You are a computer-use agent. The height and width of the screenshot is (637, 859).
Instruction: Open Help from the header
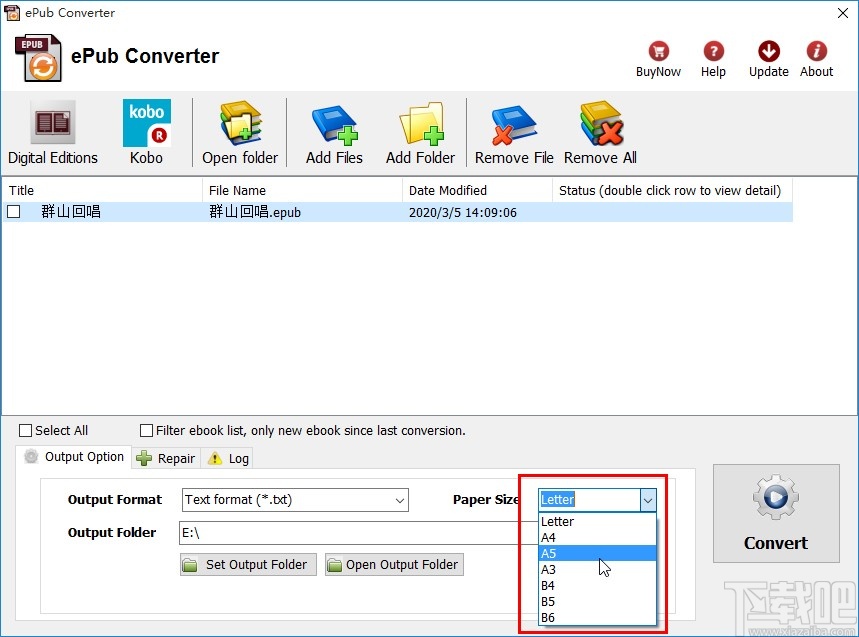713,59
